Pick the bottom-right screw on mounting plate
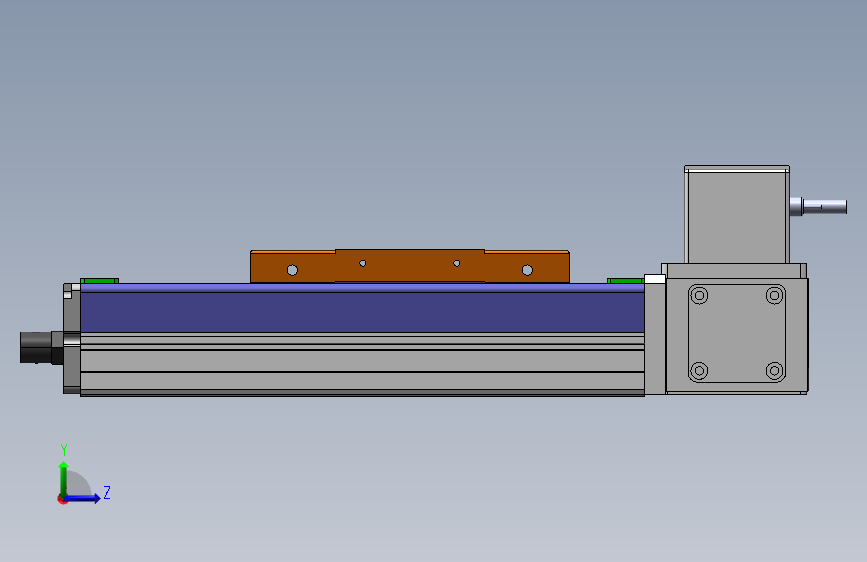The width and height of the screenshot is (867, 562). click(x=775, y=371)
